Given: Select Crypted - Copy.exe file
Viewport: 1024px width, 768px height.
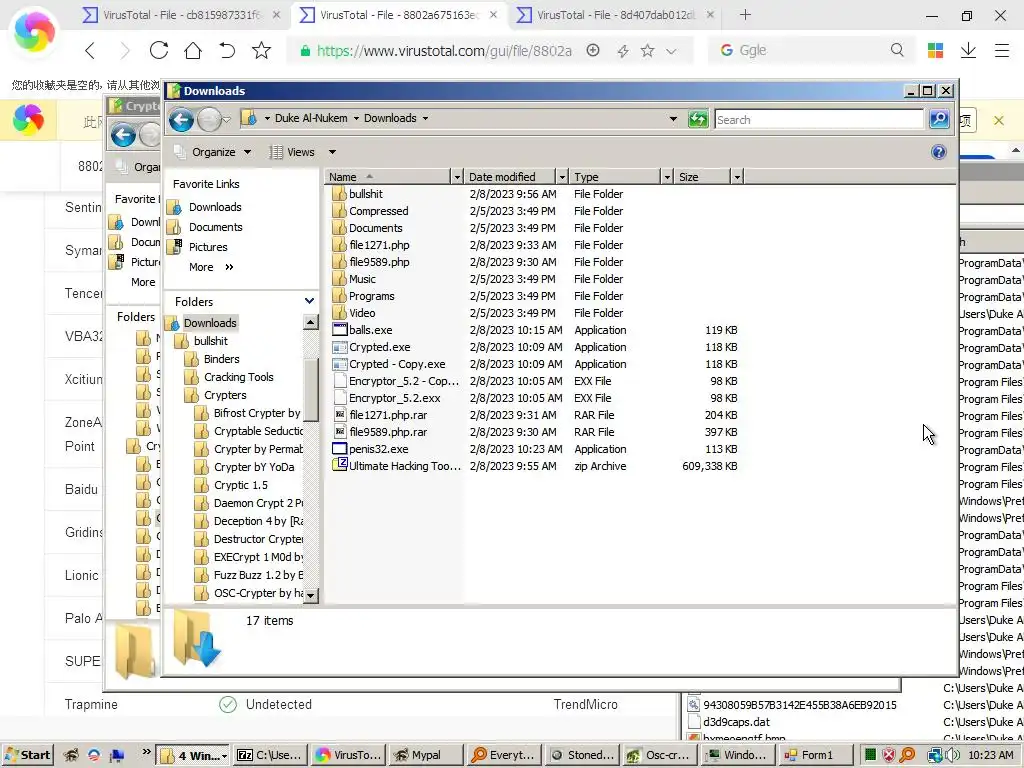Looking at the screenshot, I should pyautogui.click(x=397, y=364).
